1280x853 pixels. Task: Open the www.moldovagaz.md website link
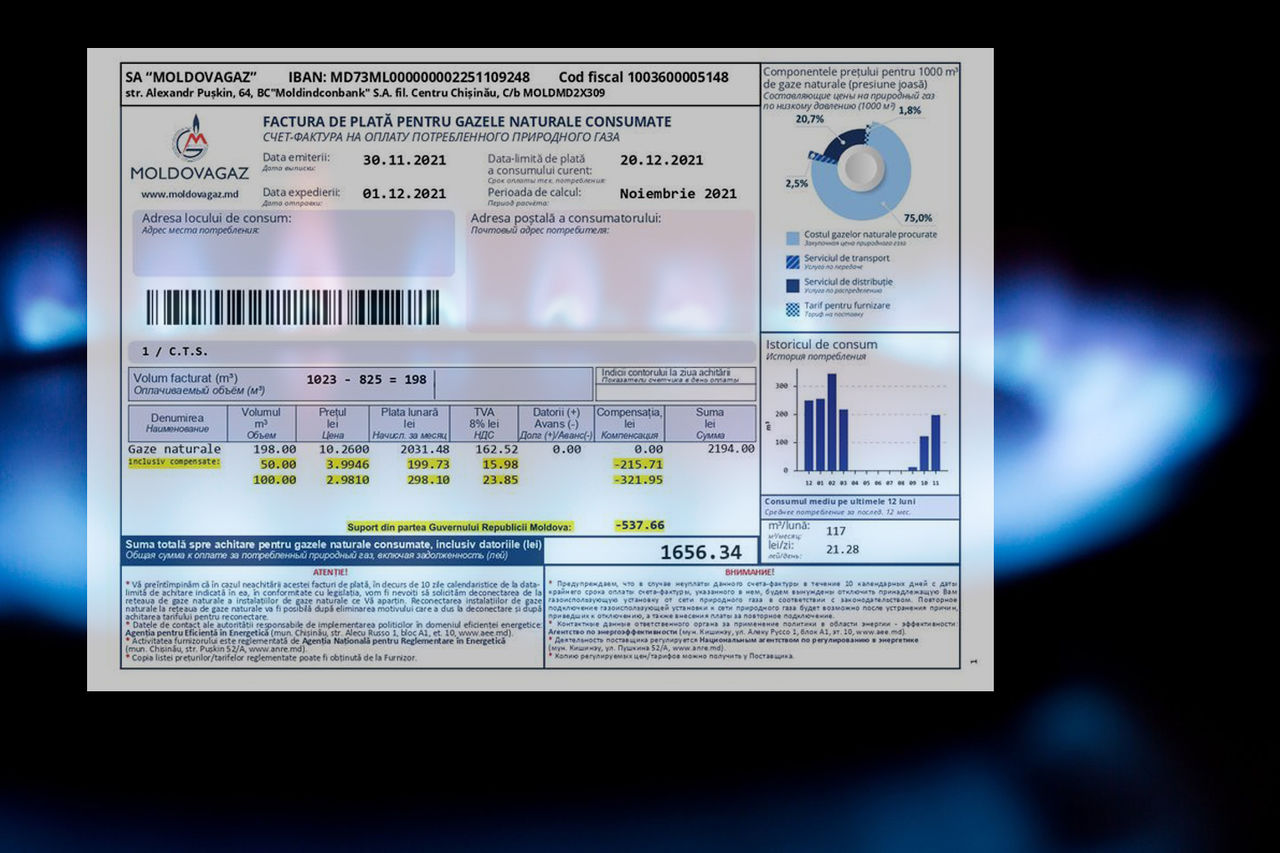189,194
